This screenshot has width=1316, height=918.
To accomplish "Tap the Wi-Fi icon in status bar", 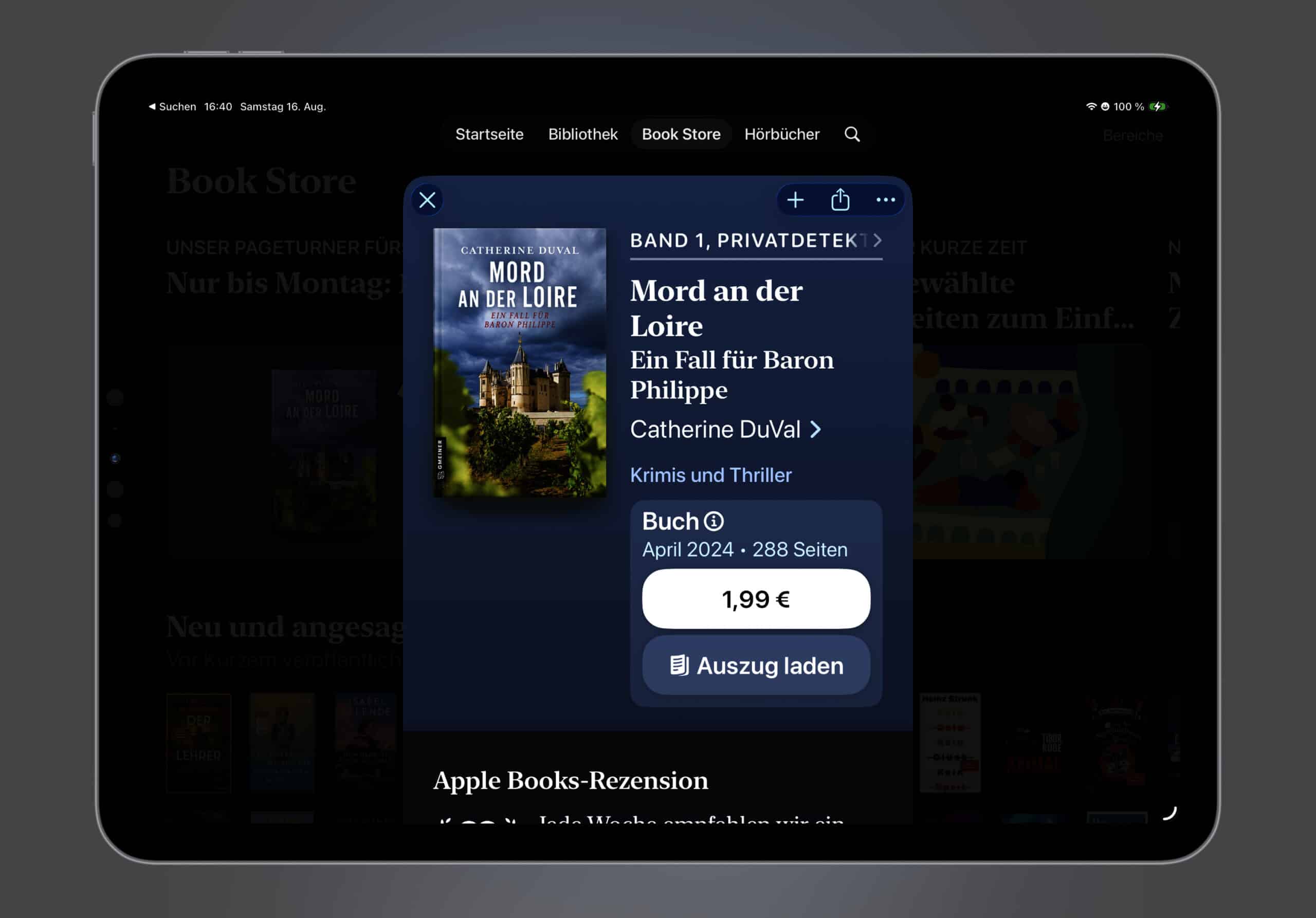I will 1091,106.
